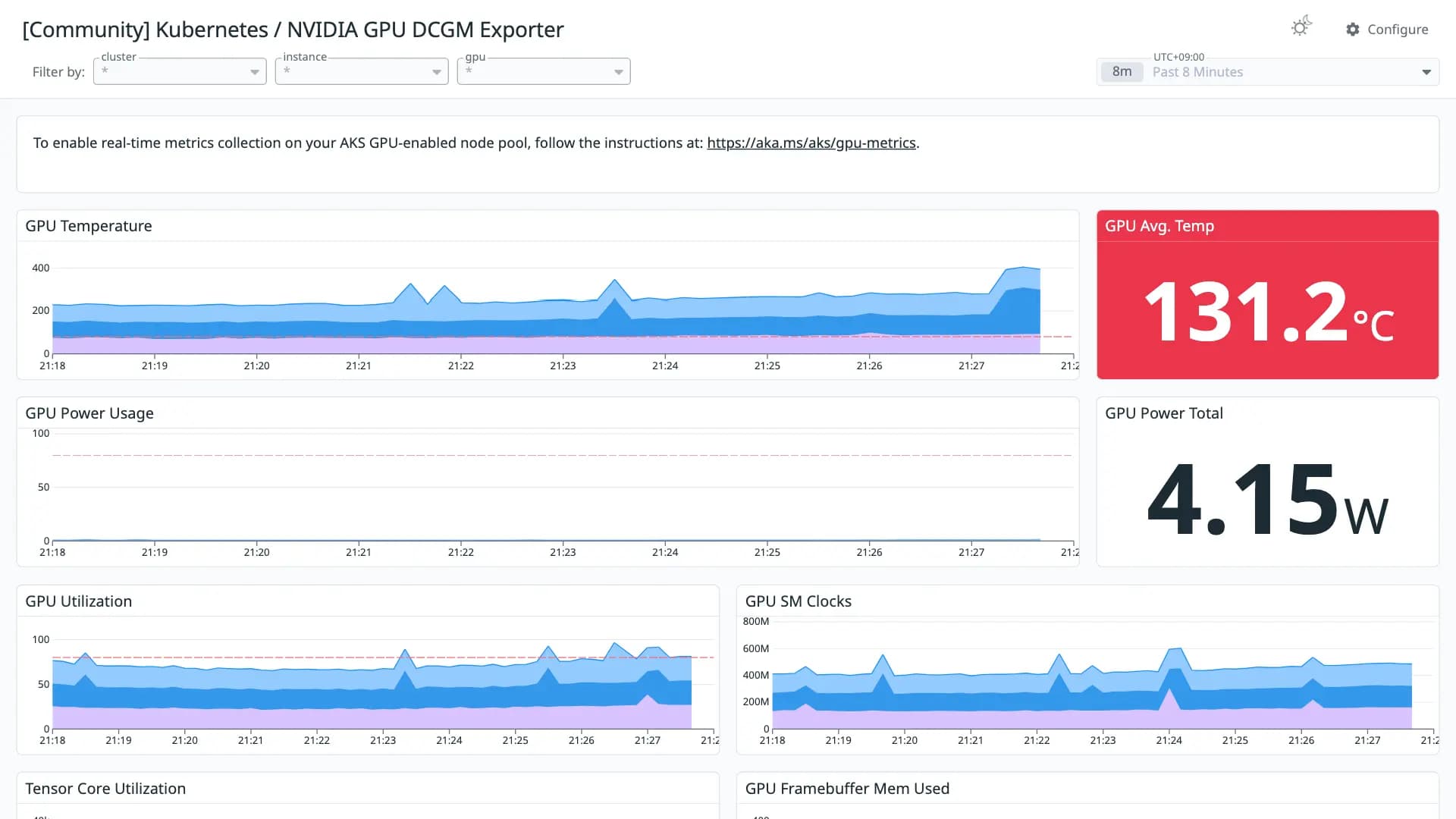Click the Filter by: label

pos(58,72)
